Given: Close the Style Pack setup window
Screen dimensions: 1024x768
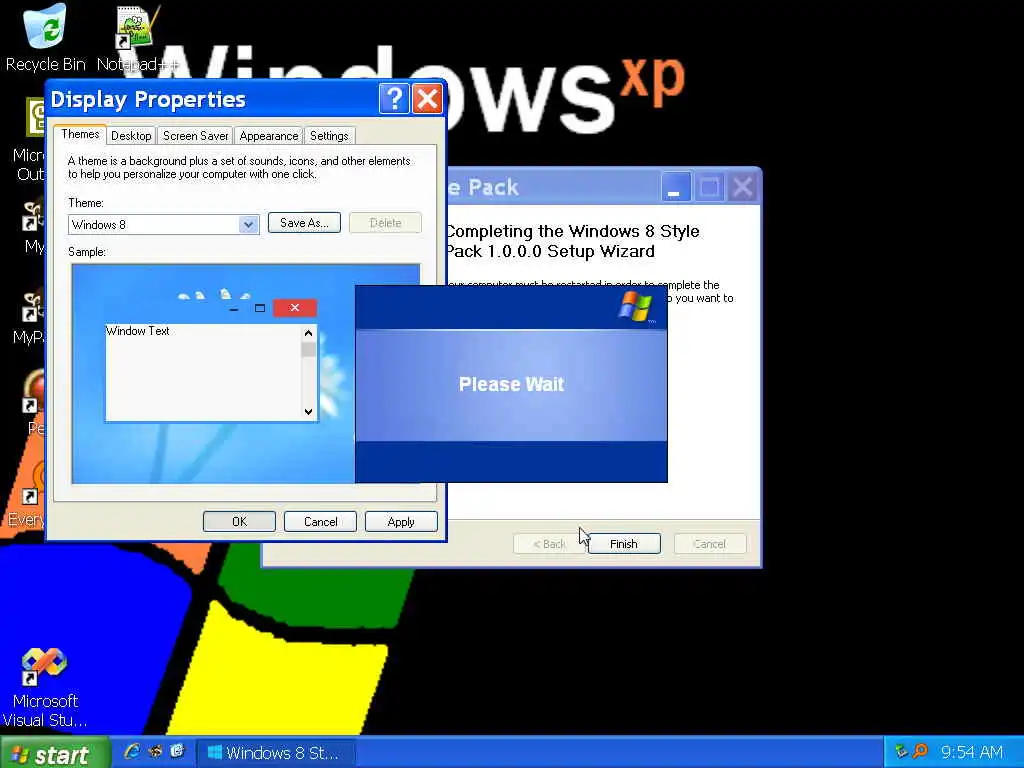Looking at the screenshot, I should click(743, 188).
